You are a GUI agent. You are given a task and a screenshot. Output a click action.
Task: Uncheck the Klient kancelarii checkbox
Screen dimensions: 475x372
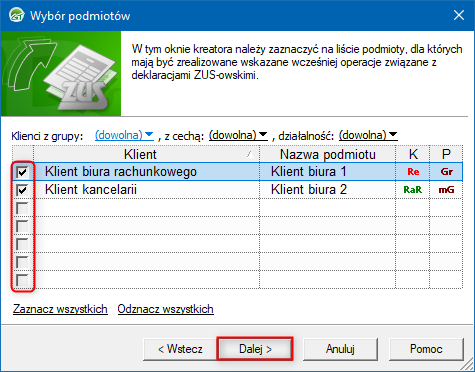[x=22, y=190]
